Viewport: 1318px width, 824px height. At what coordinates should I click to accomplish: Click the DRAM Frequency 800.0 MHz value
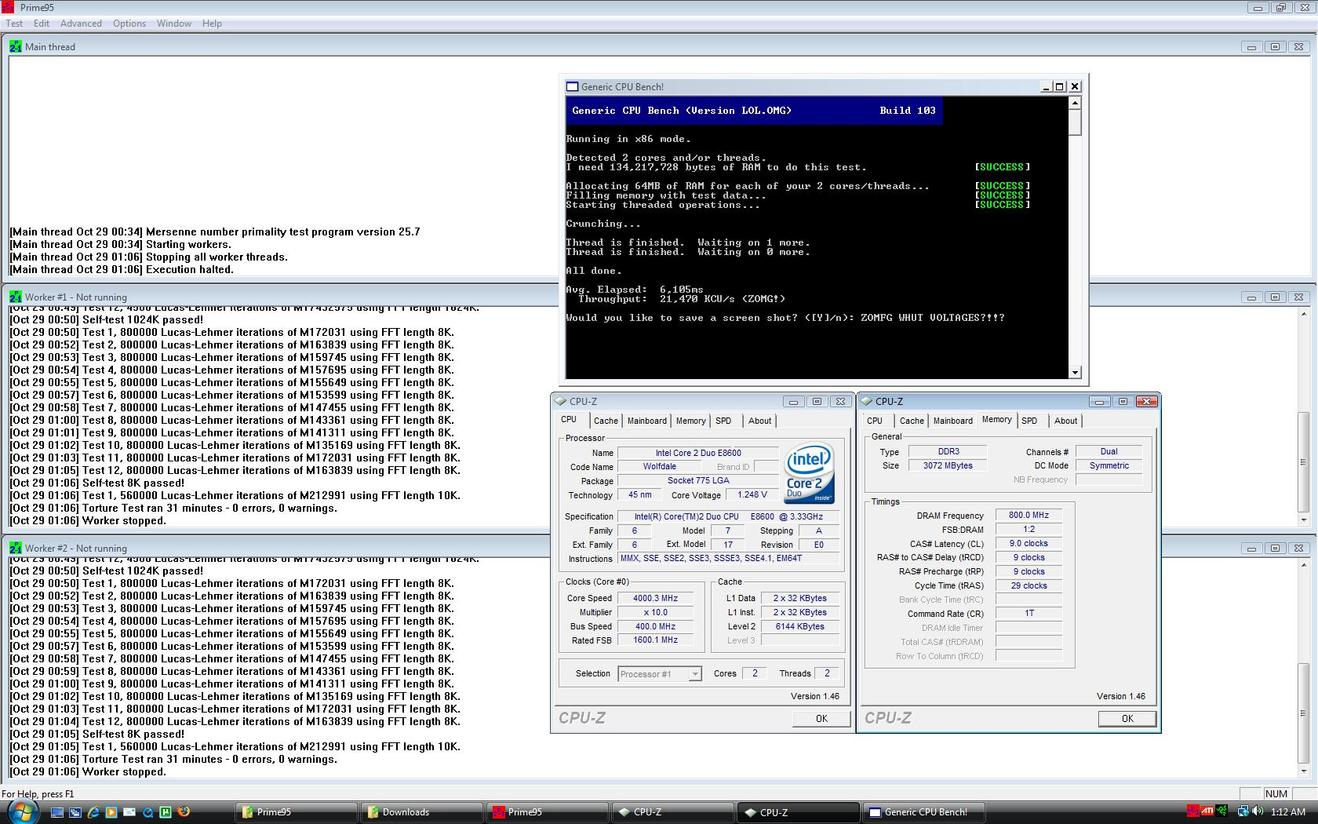click(x=1028, y=516)
